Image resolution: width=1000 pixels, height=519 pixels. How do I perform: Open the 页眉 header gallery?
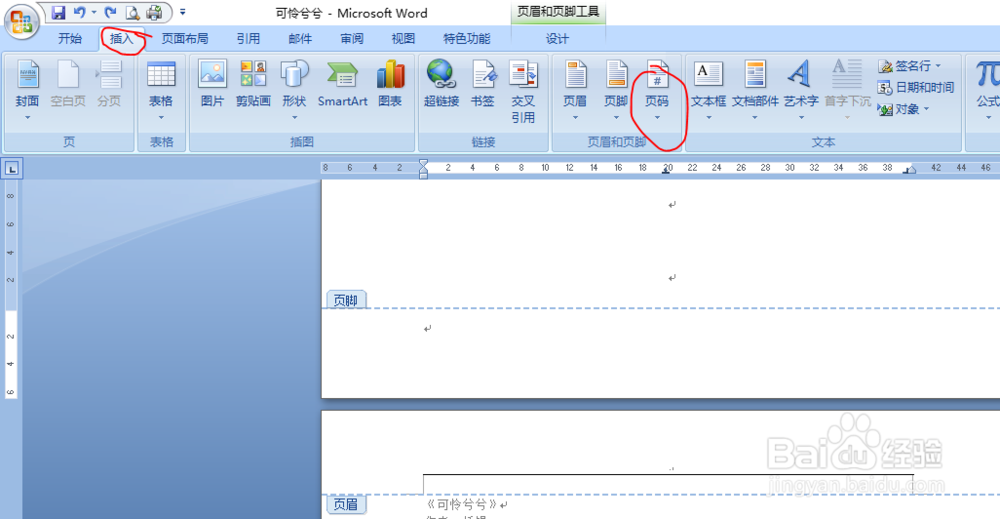[x=575, y=89]
